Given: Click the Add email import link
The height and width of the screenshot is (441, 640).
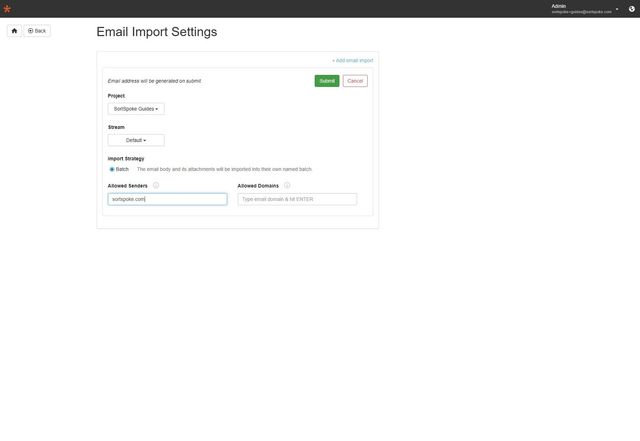Looking at the screenshot, I should coord(353,60).
